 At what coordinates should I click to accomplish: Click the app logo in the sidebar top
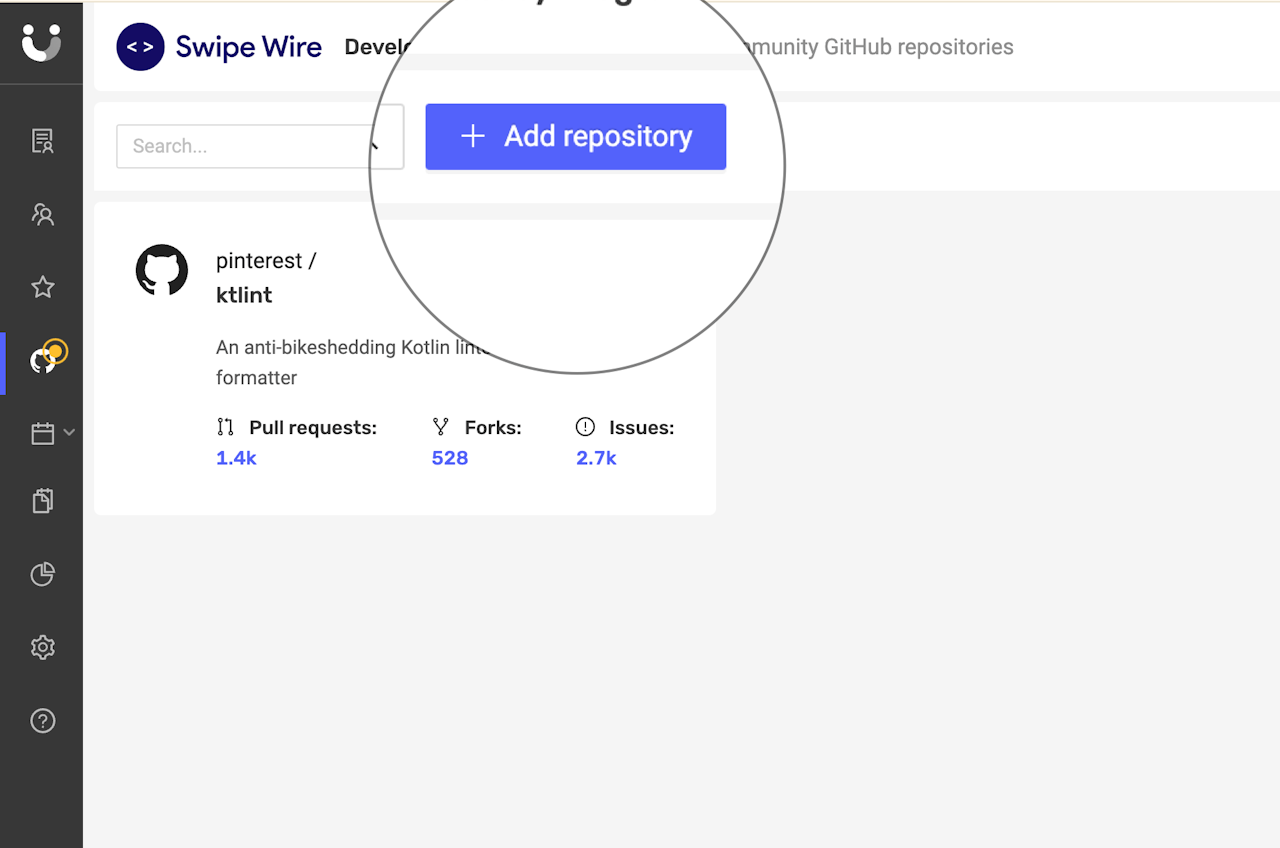click(41, 42)
